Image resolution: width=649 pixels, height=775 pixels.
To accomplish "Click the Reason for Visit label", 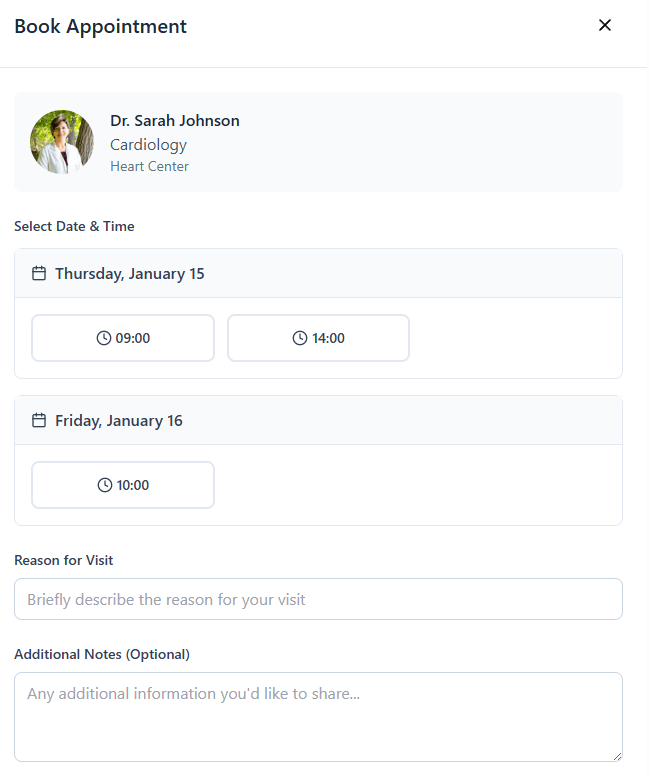I will click(64, 560).
